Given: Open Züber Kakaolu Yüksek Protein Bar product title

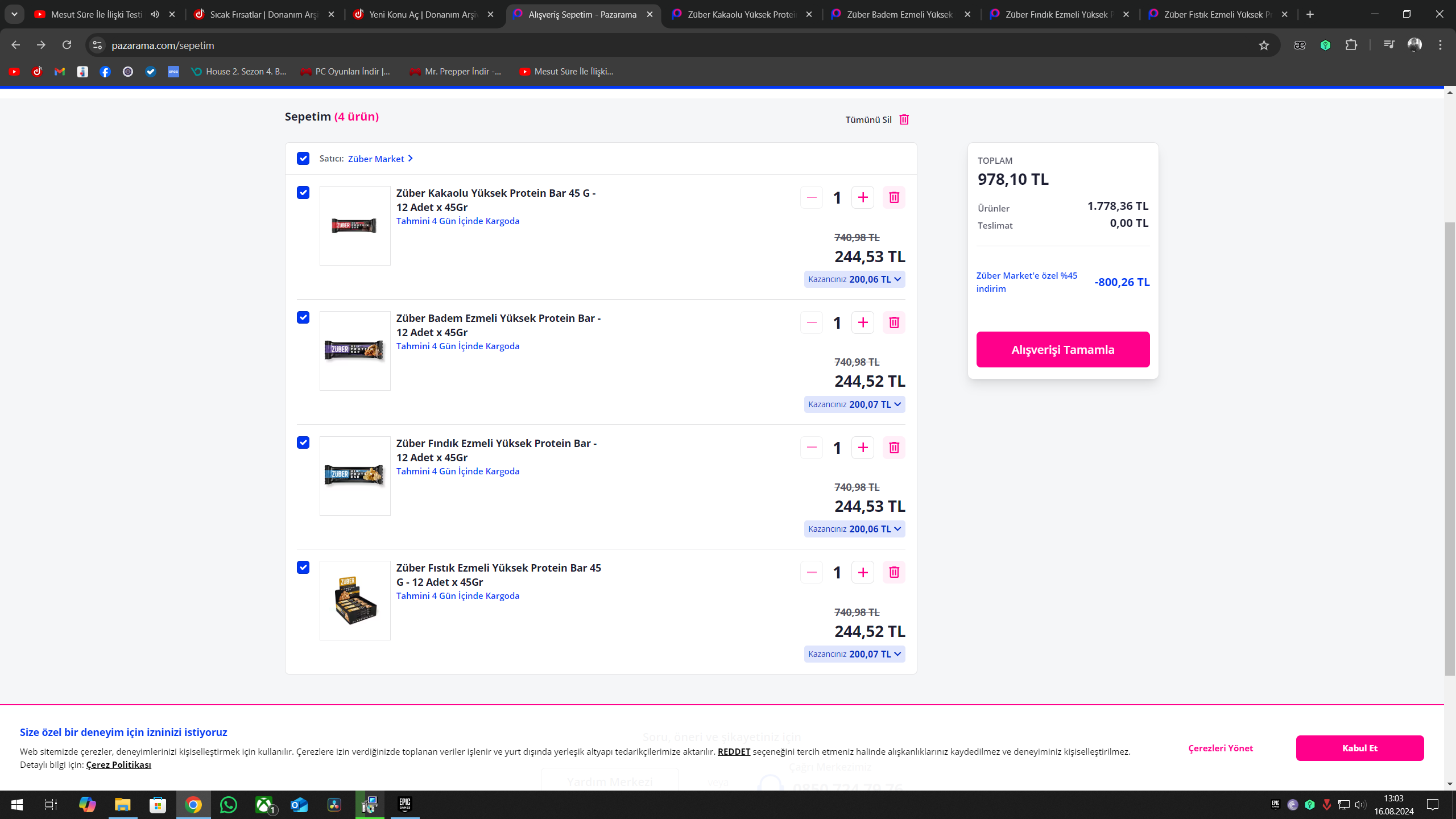Looking at the screenshot, I should (x=496, y=200).
